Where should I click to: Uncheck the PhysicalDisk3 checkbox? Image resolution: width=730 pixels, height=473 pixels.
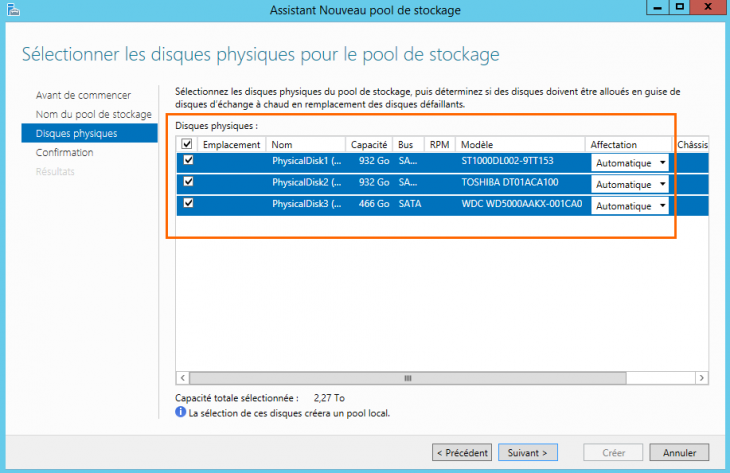click(x=188, y=203)
